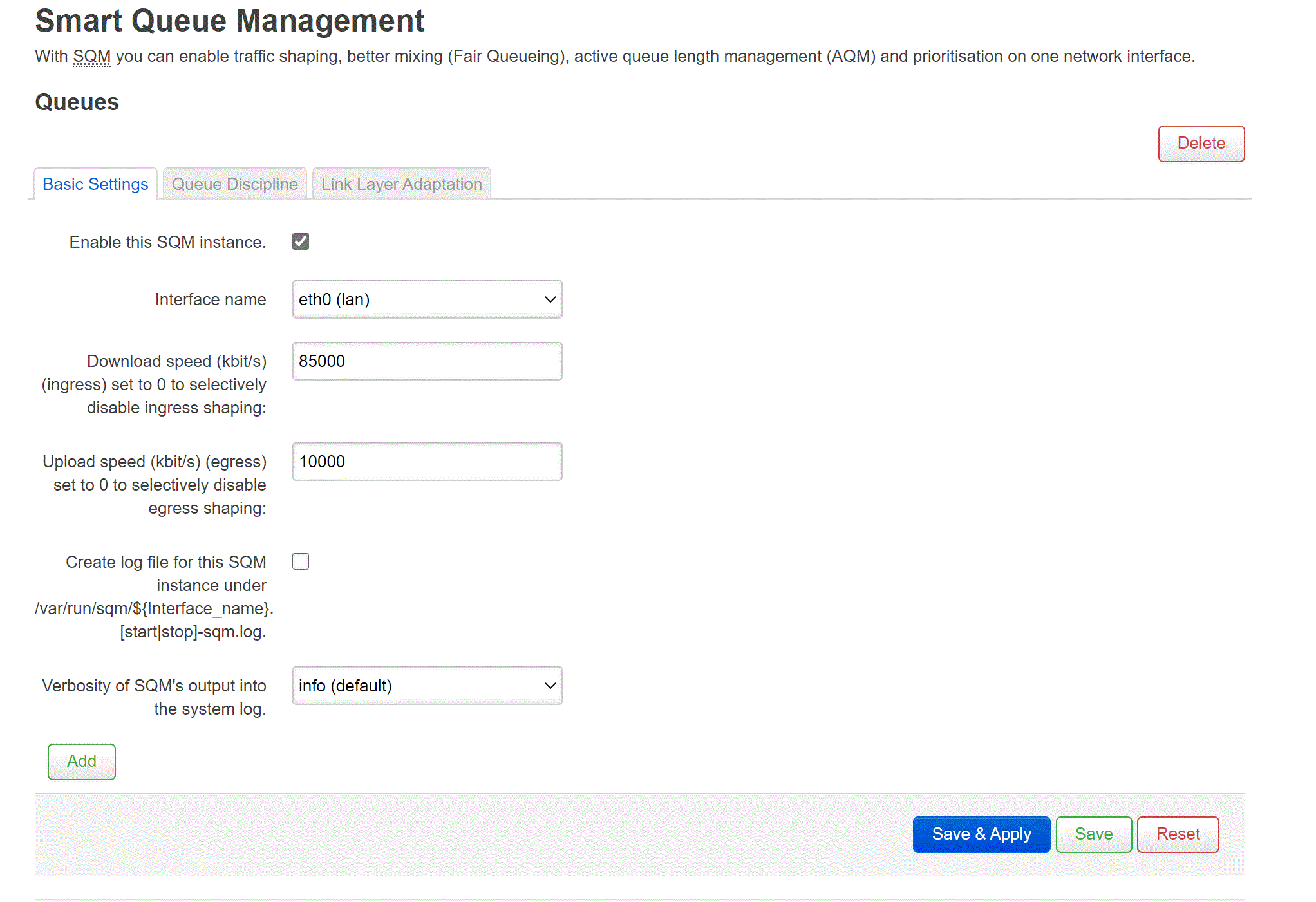
Task: Click the Smart Queue Management page title
Action: coord(229,21)
